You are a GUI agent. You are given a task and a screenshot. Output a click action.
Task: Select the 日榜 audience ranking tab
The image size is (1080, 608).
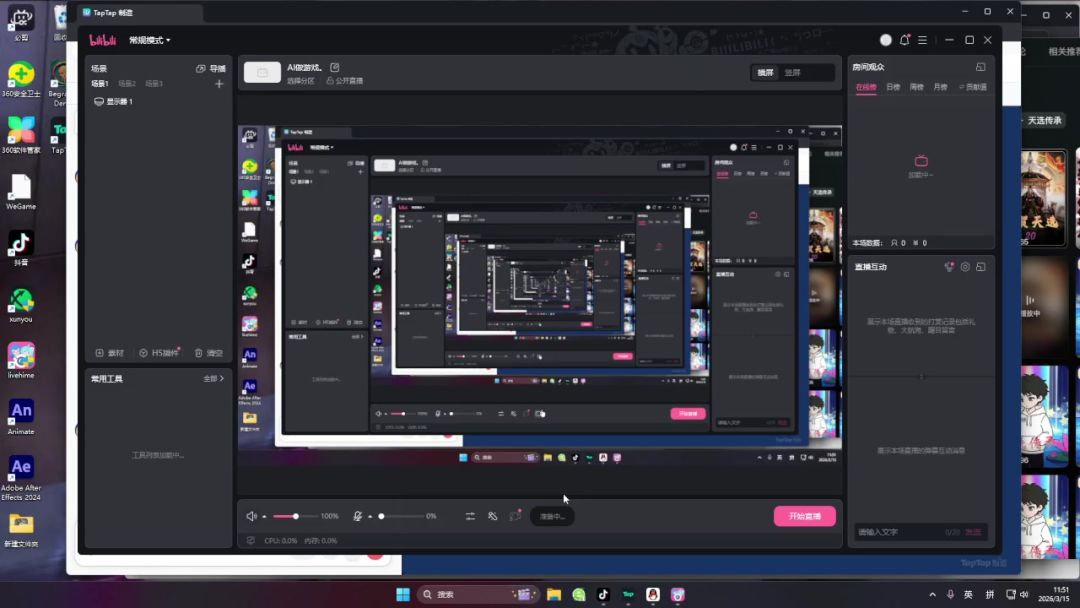(893, 87)
